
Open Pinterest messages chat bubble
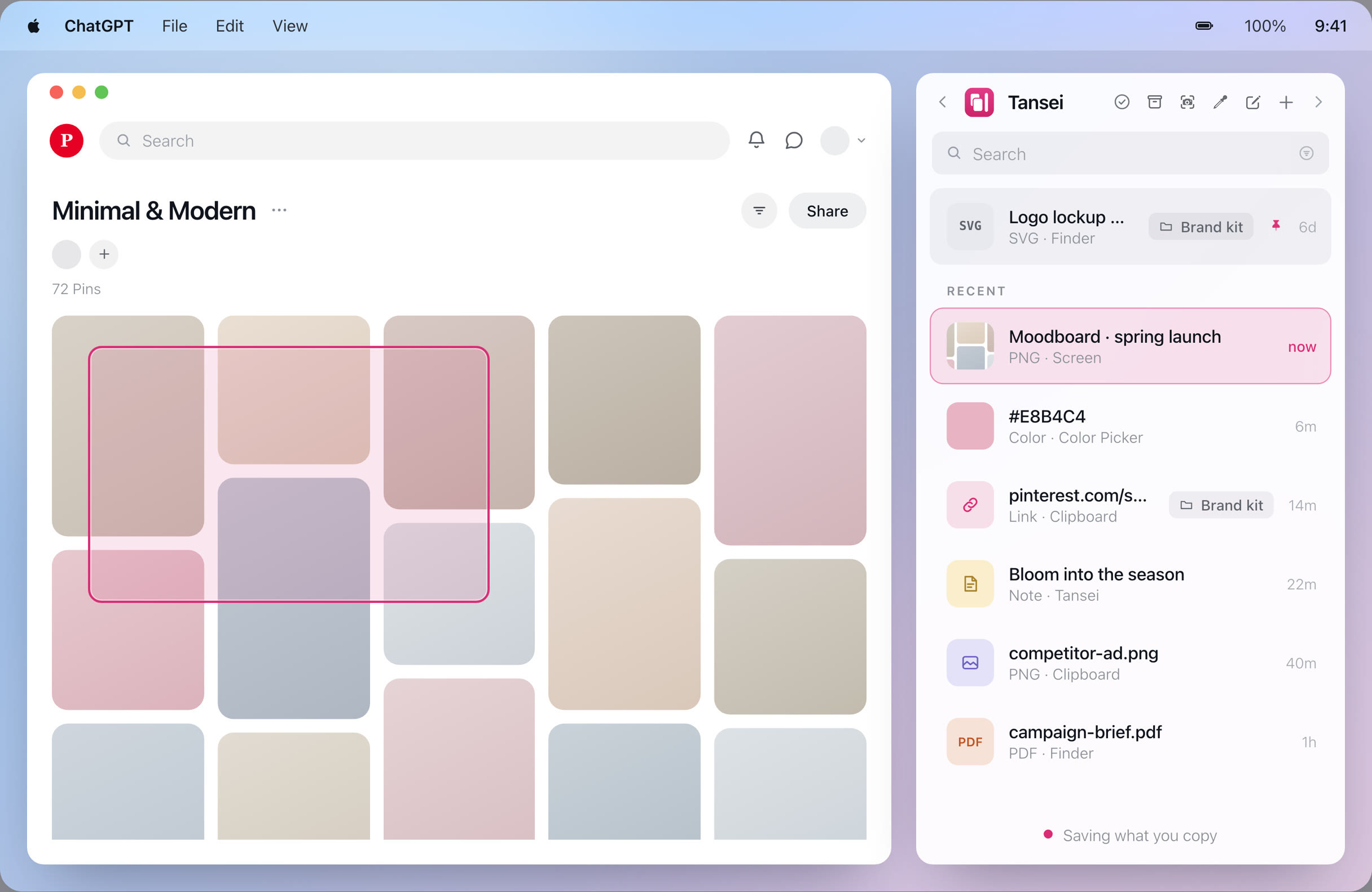(794, 140)
